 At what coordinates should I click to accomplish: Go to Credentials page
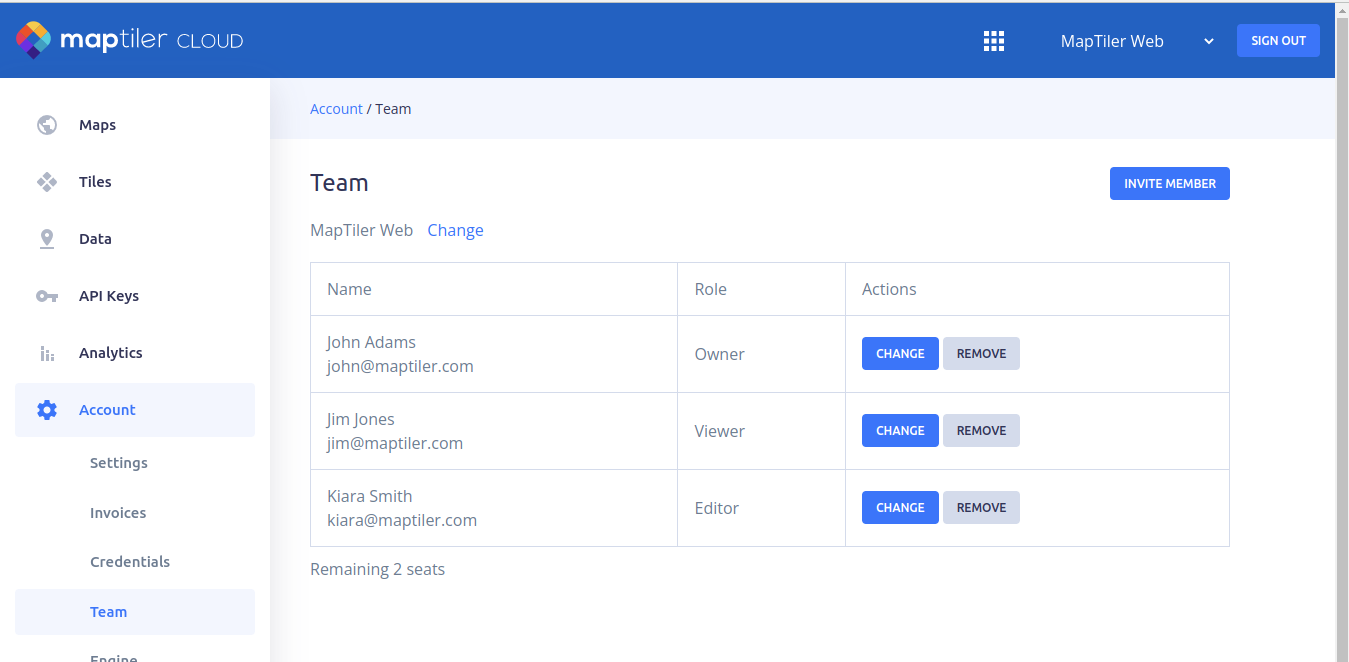tap(130, 562)
